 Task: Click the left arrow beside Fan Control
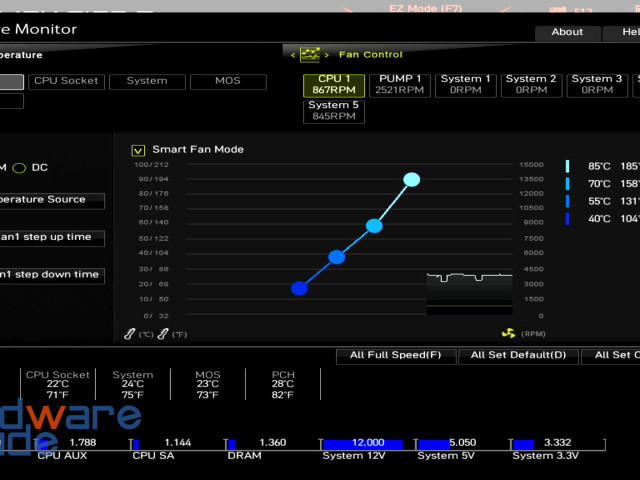pos(293,55)
